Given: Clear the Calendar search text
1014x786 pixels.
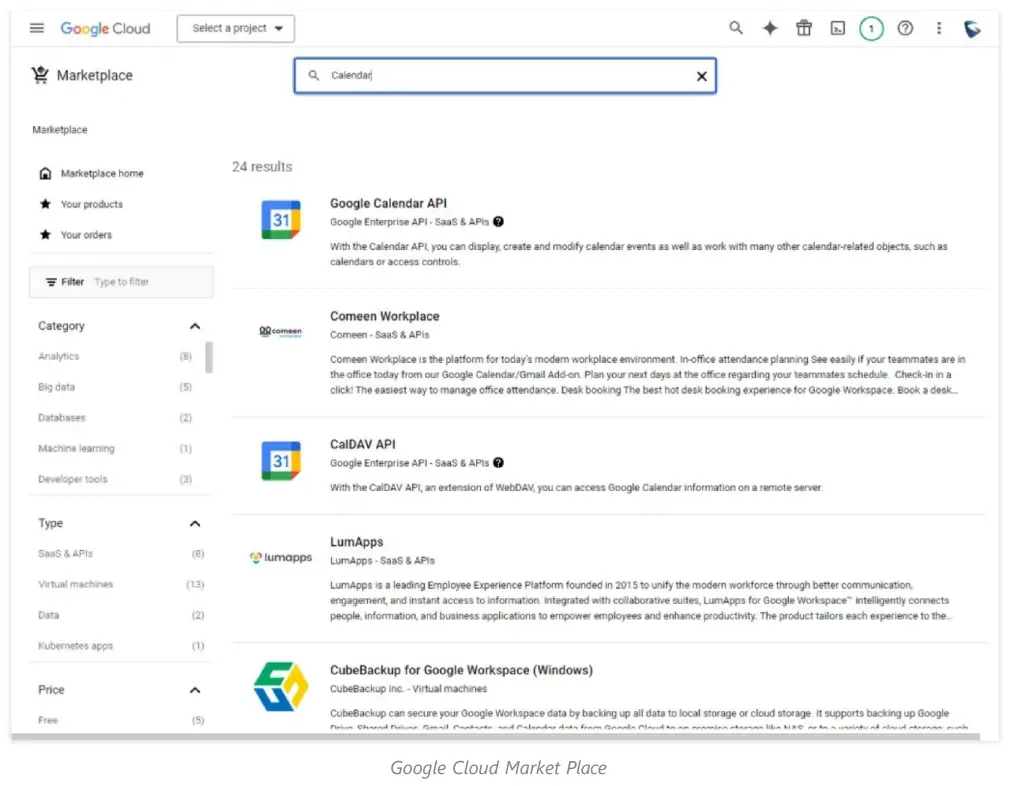Looking at the screenshot, I should click(x=702, y=76).
